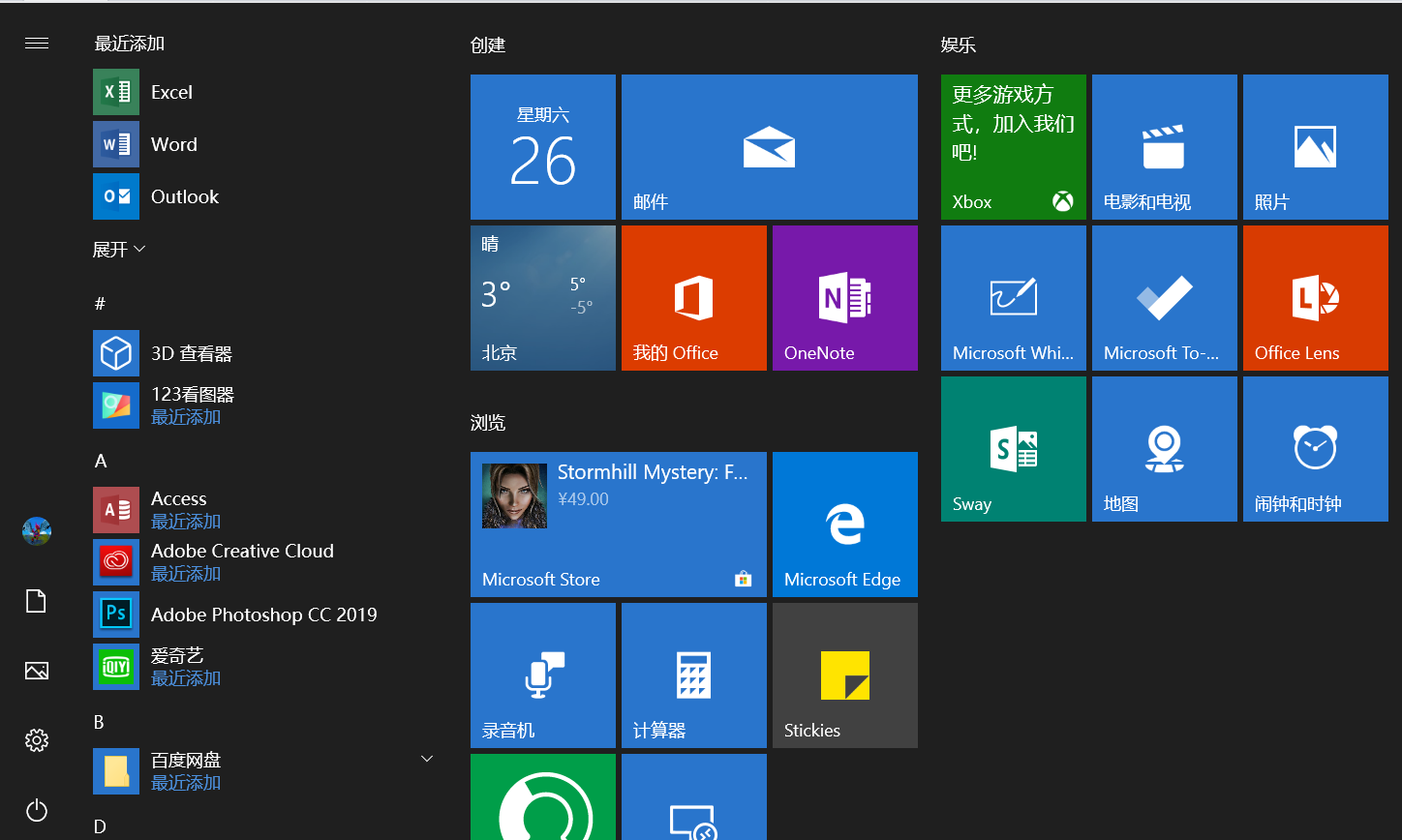Image resolution: width=1402 pixels, height=840 pixels.
Task: Expand recently added list with 展开
Action: point(119,250)
